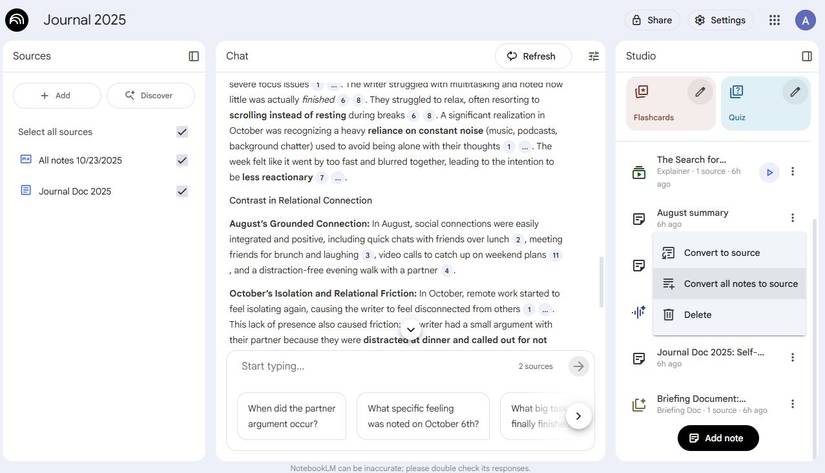Uncheck All notes 10/23/2025 source
Image resolution: width=825 pixels, height=473 pixels.
tap(182, 160)
